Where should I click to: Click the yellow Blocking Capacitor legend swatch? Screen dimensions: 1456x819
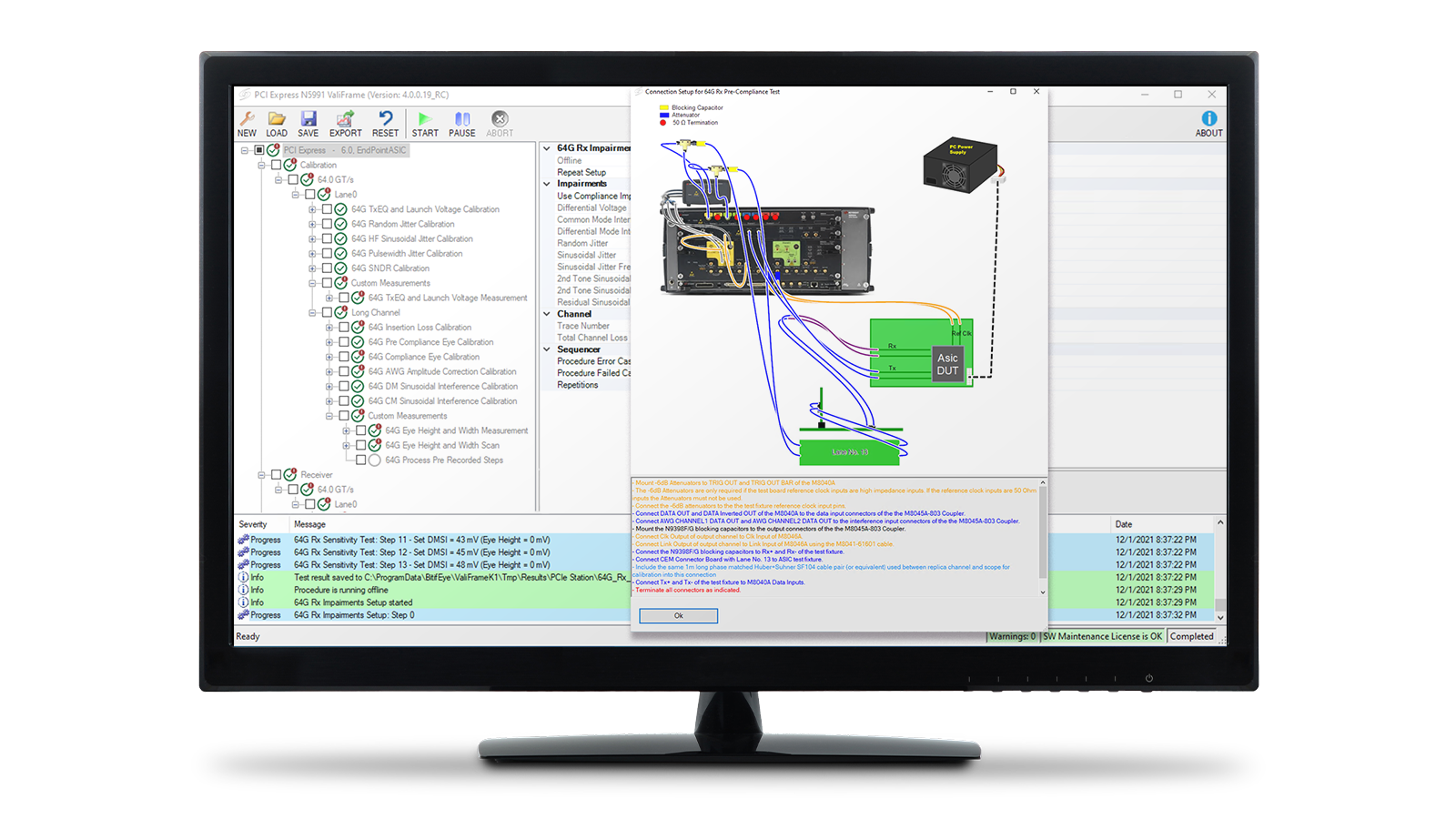click(x=662, y=107)
